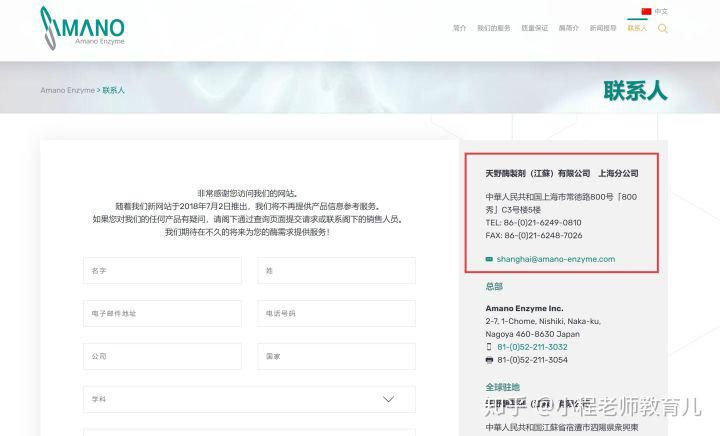
Task: Select the TEL: 86-(0)21-6249-0810 text
Action: coord(533,223)
